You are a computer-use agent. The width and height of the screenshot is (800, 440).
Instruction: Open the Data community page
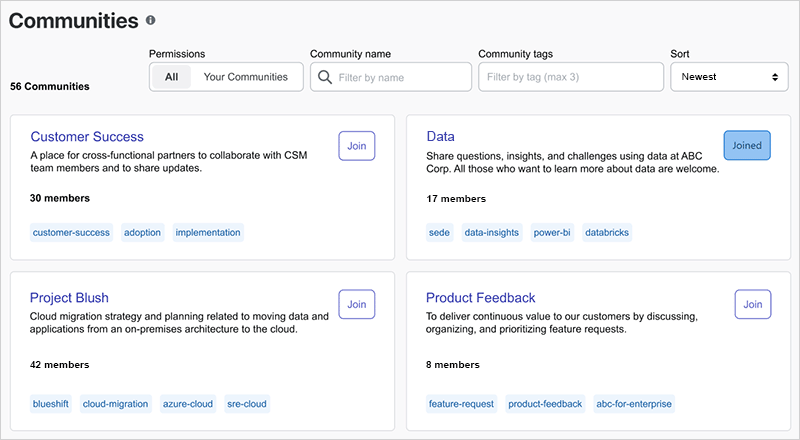coord(440,137)
